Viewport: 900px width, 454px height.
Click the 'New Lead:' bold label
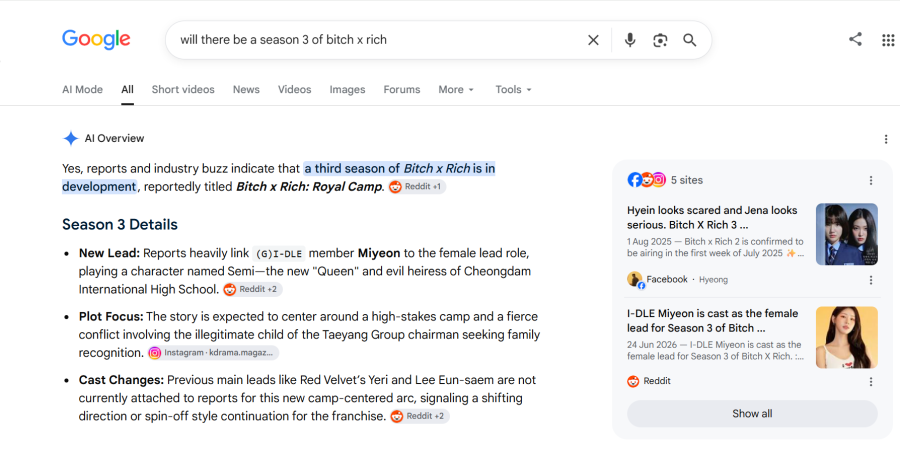click(110, 253)
